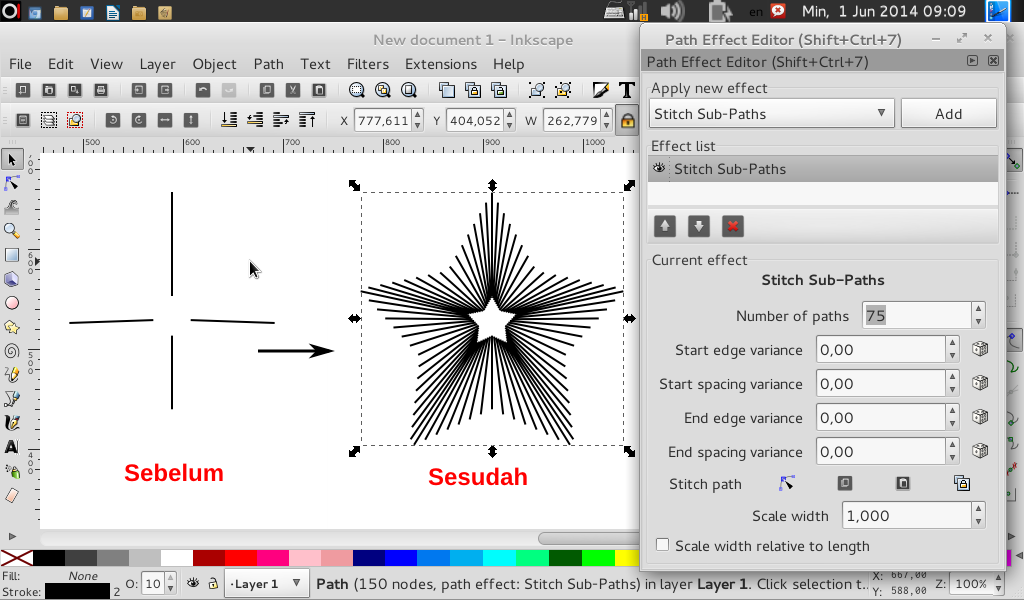This screenshot has width=1024, height=600.
Task: Open the Path menu
Action: click(x=268, y=63)
